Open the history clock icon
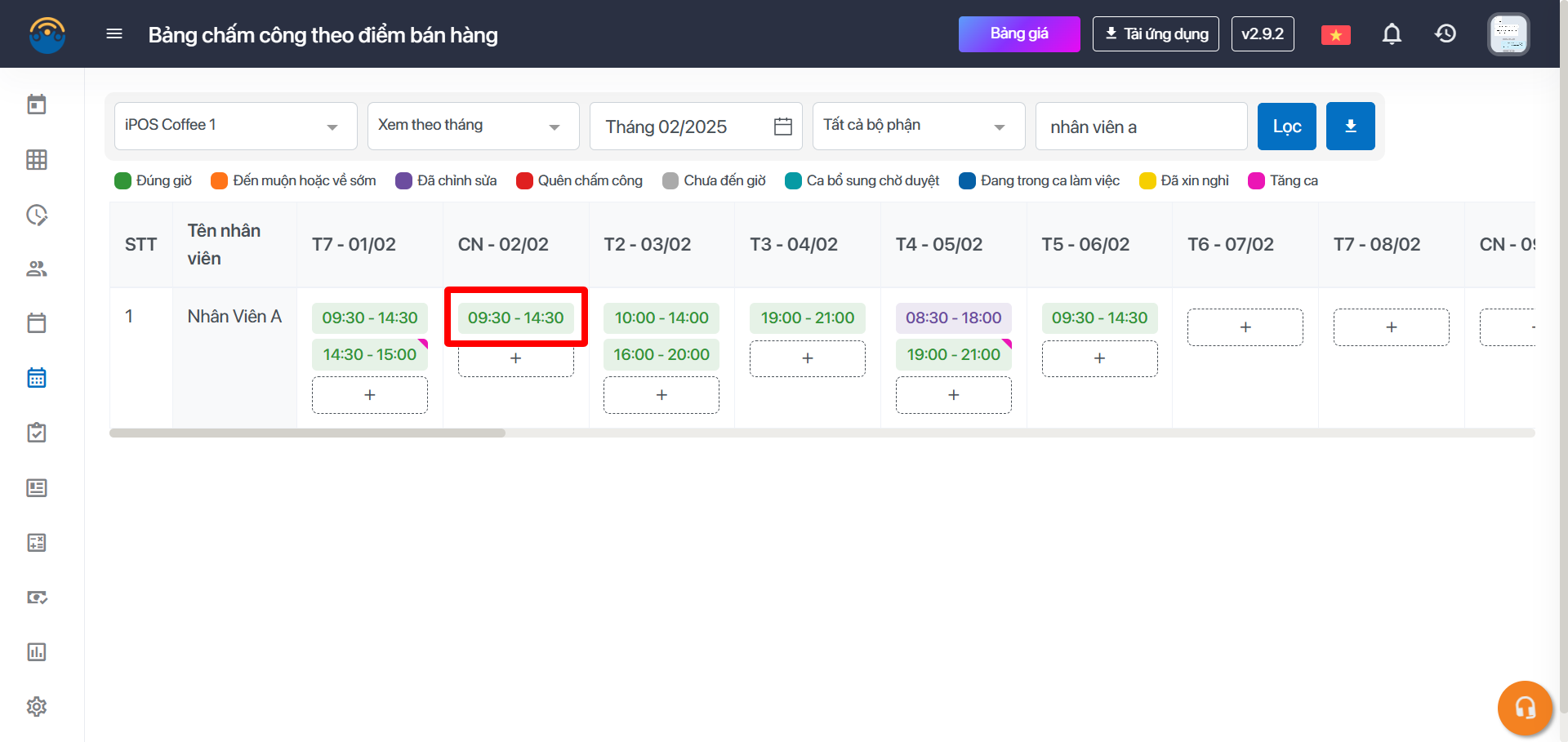The image size is (1568, 742). click(1445, 33)
